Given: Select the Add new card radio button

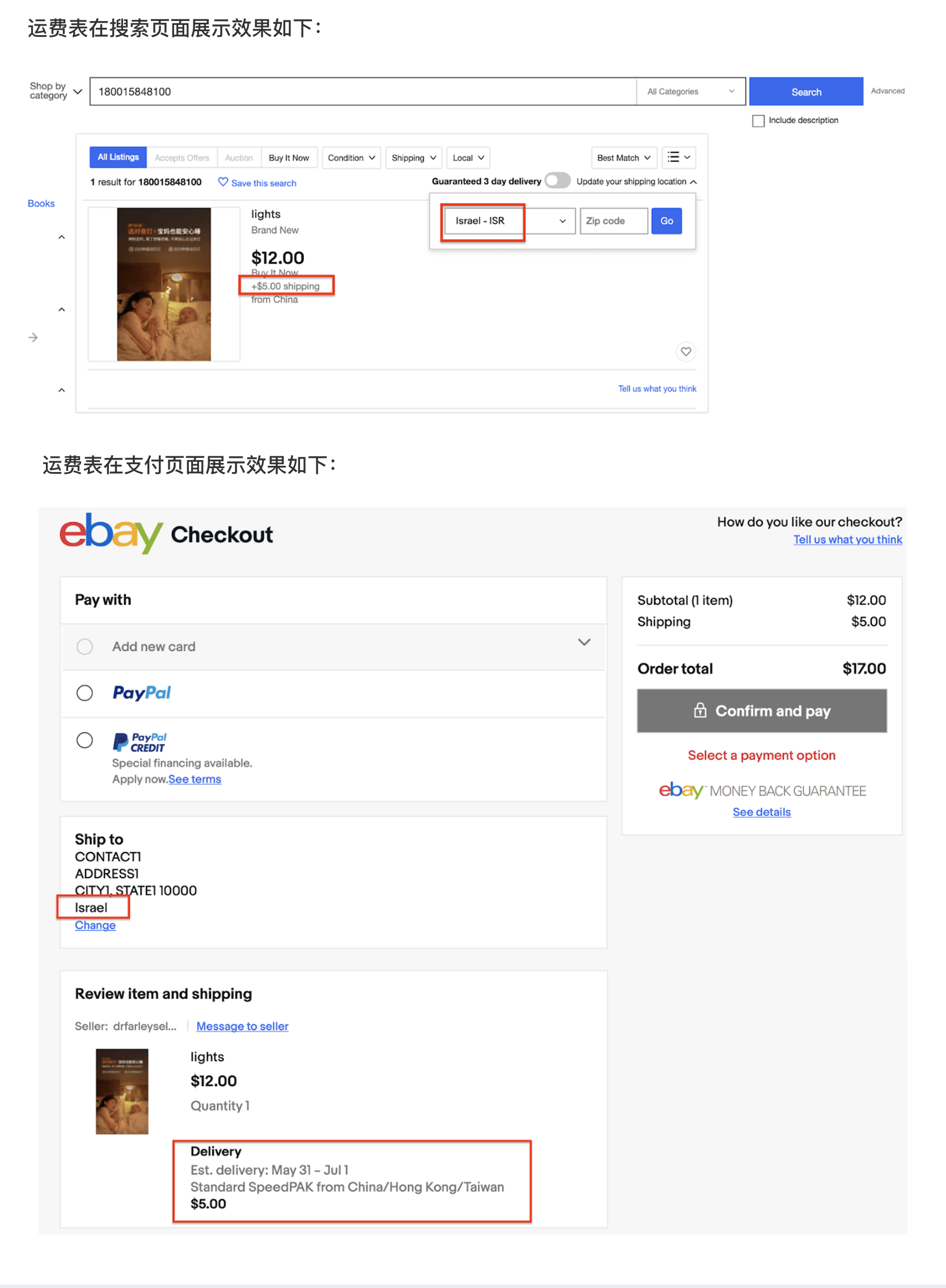Looking at the screenshot, I should (85, 646).
